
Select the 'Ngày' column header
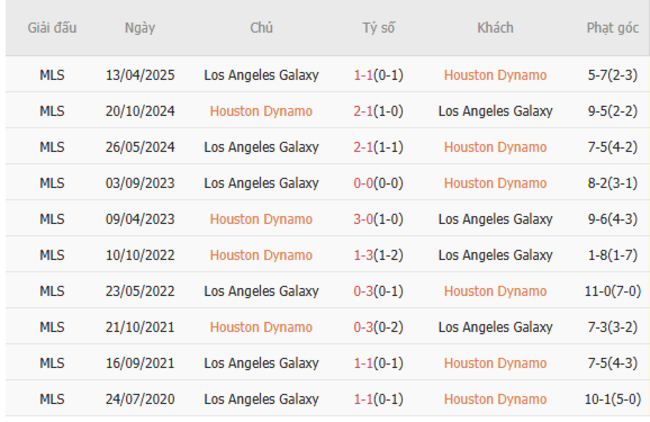(140, 28)
